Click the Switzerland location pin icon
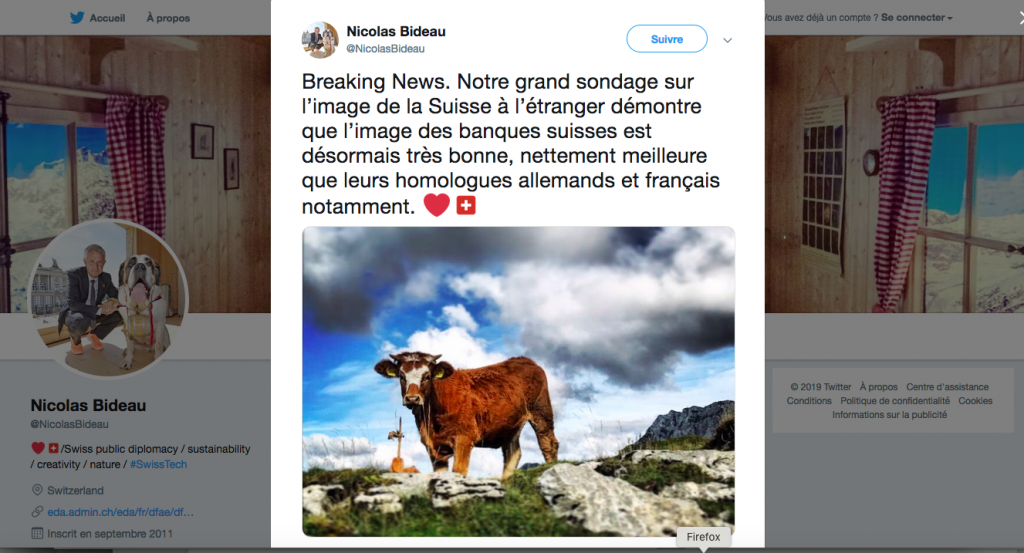The image size is (1024, 553). point(37,490)
